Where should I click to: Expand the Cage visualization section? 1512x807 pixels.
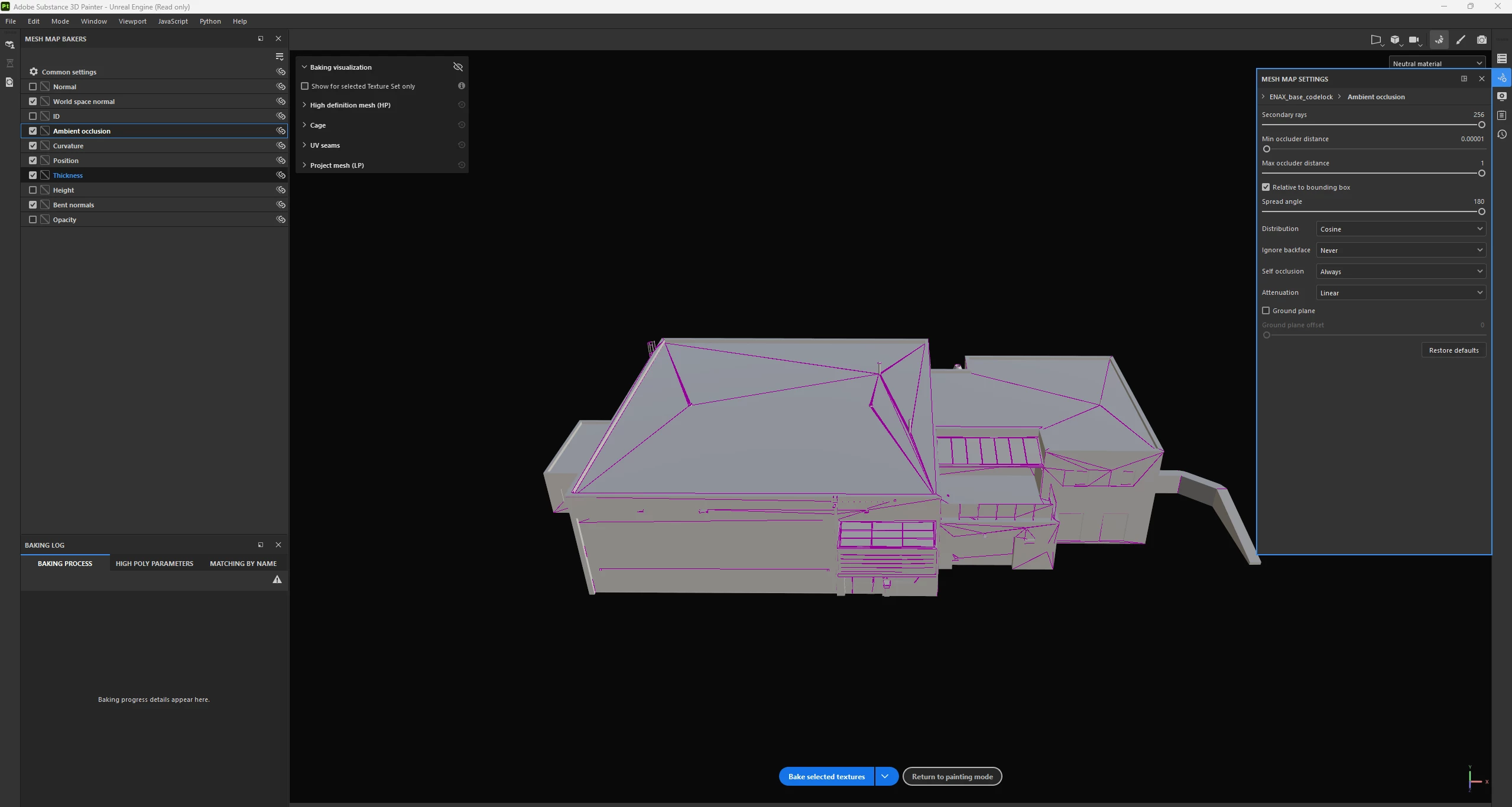(x=317, y=125)
